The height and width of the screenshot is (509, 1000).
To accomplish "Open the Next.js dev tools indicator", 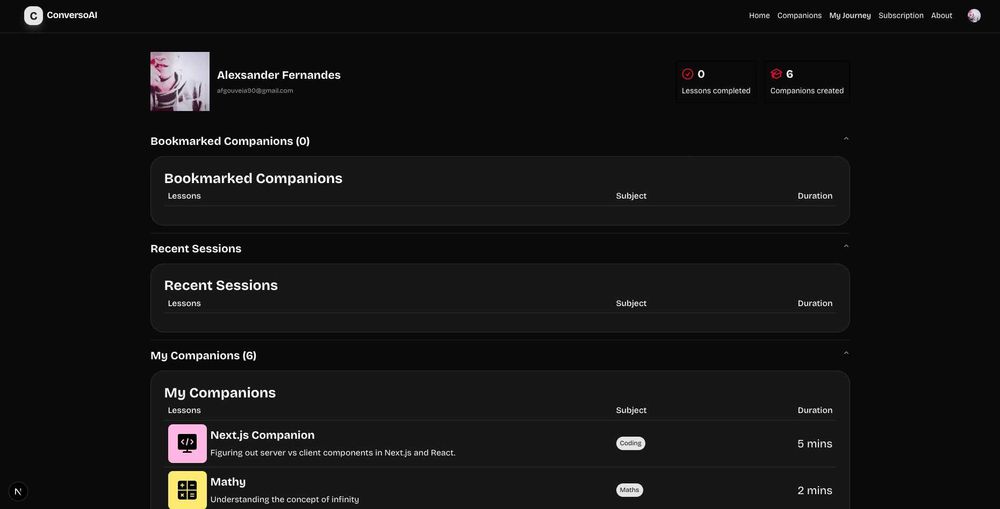I will (x=18, y=491).
